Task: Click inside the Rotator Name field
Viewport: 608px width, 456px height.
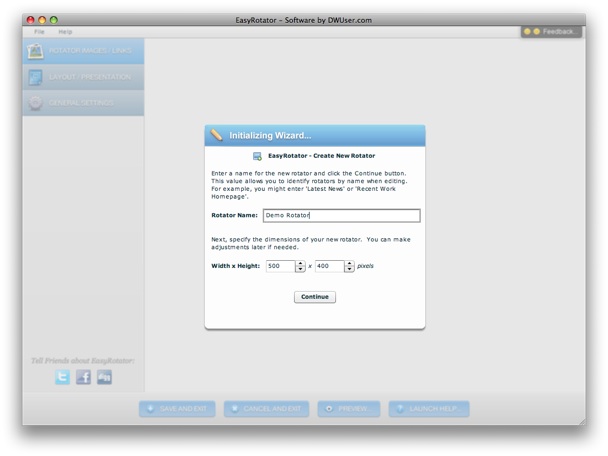Action: 340,215
